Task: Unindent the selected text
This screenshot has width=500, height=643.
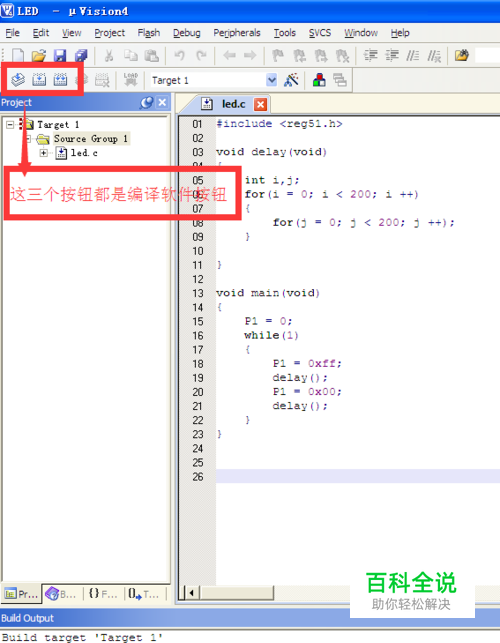Action: coord(392,55)
